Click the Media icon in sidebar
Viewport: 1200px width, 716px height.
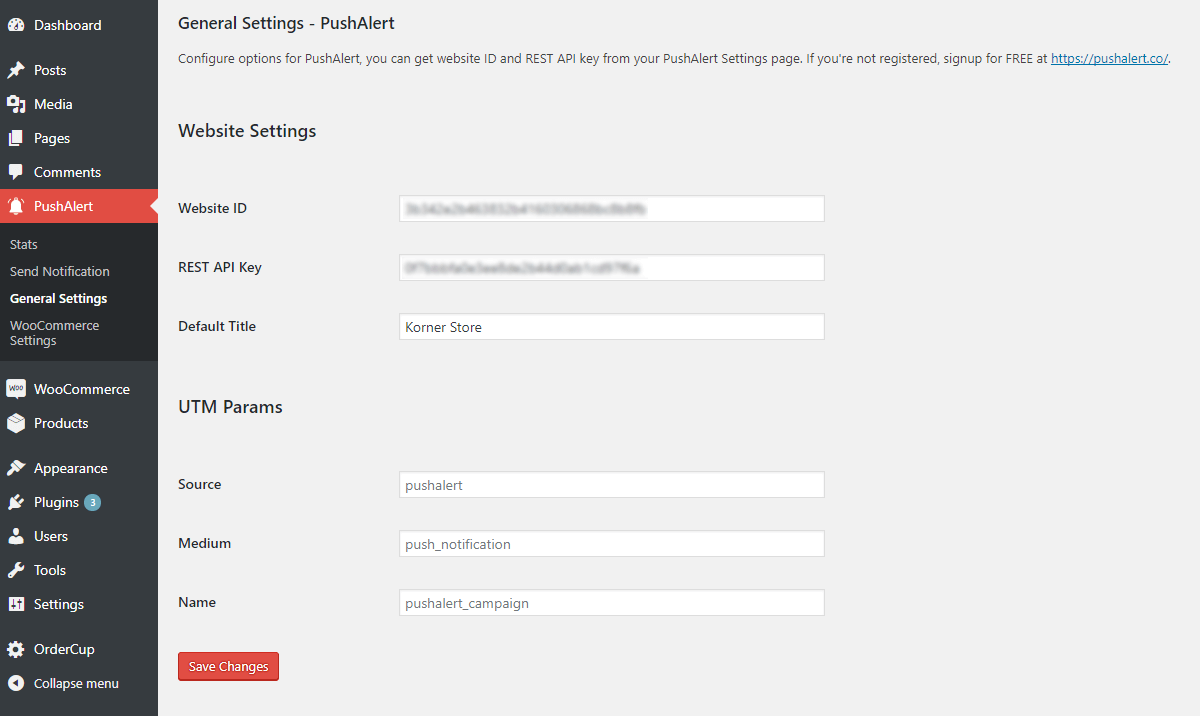click(16, 104)
